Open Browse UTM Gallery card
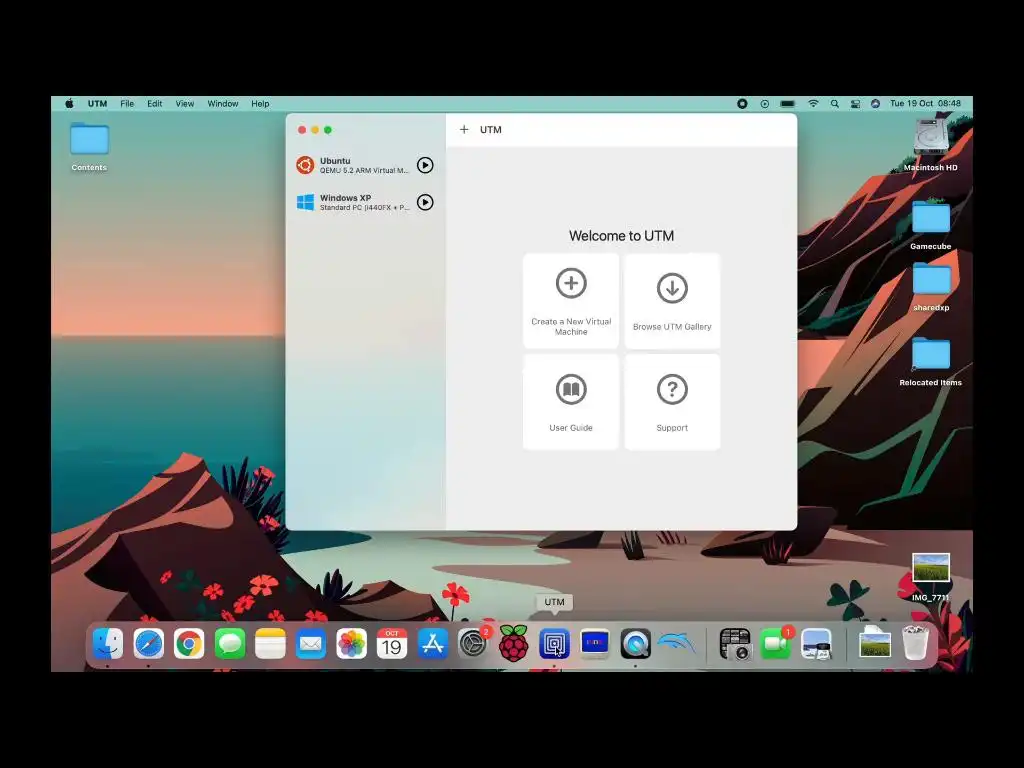This screenshot has width=1024, height=768. pos(672,301)
